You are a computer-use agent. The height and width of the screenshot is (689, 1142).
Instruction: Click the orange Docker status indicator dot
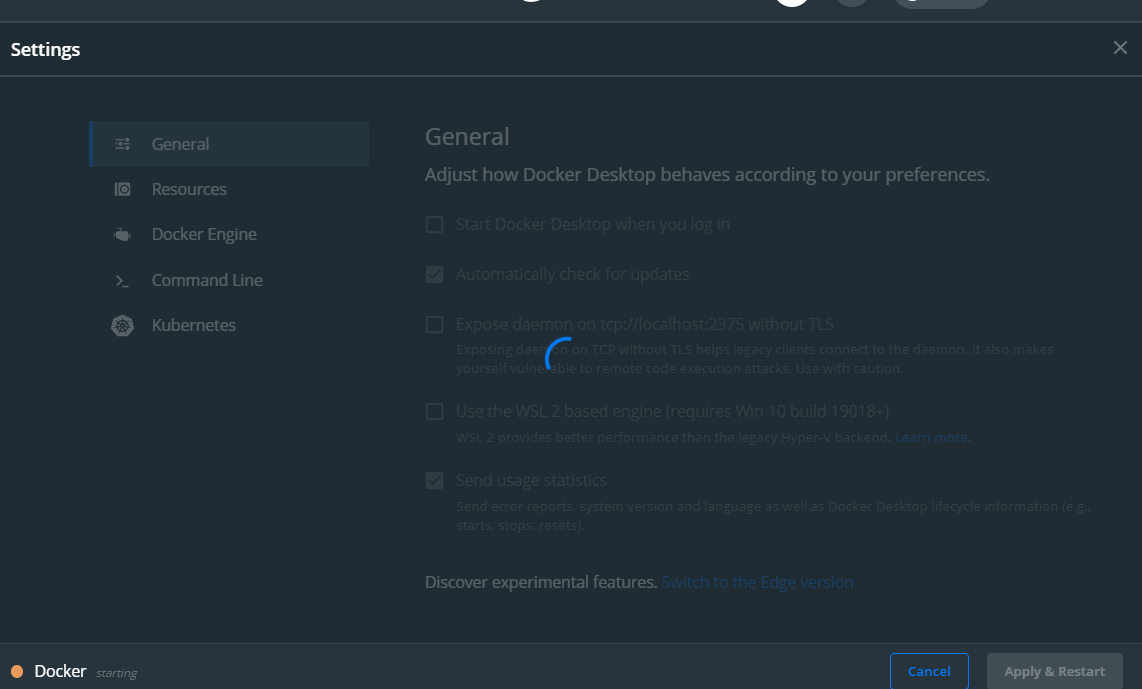click(17, 672)
